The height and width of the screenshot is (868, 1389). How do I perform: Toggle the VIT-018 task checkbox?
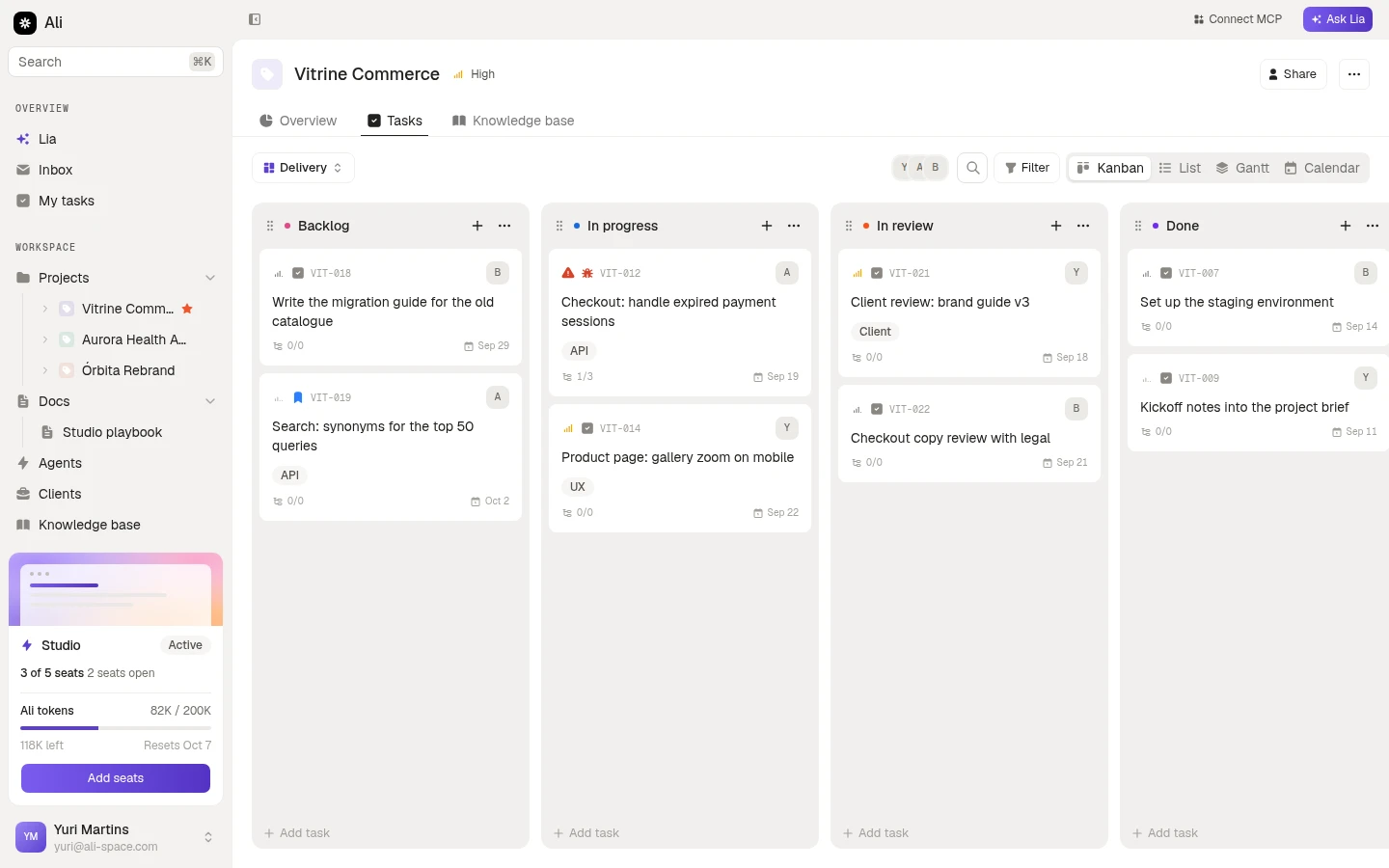(x=298, y=273)
